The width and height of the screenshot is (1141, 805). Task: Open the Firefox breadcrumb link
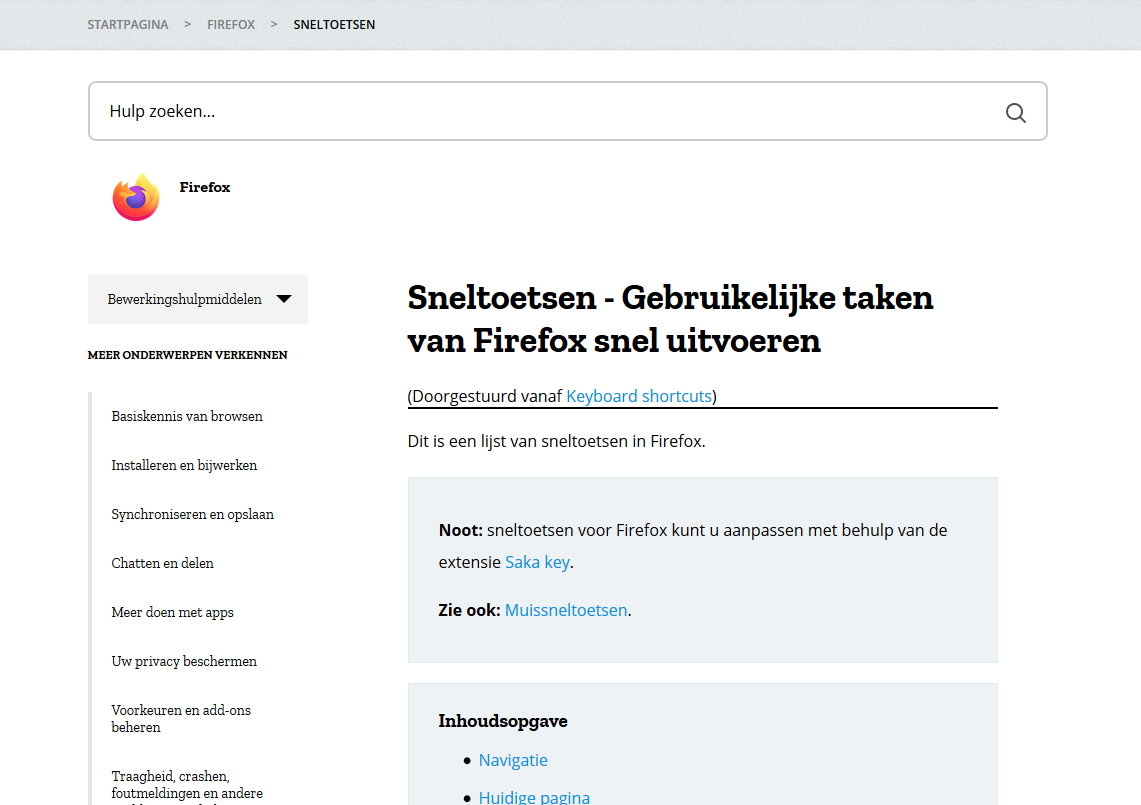[x=231, y=25]
